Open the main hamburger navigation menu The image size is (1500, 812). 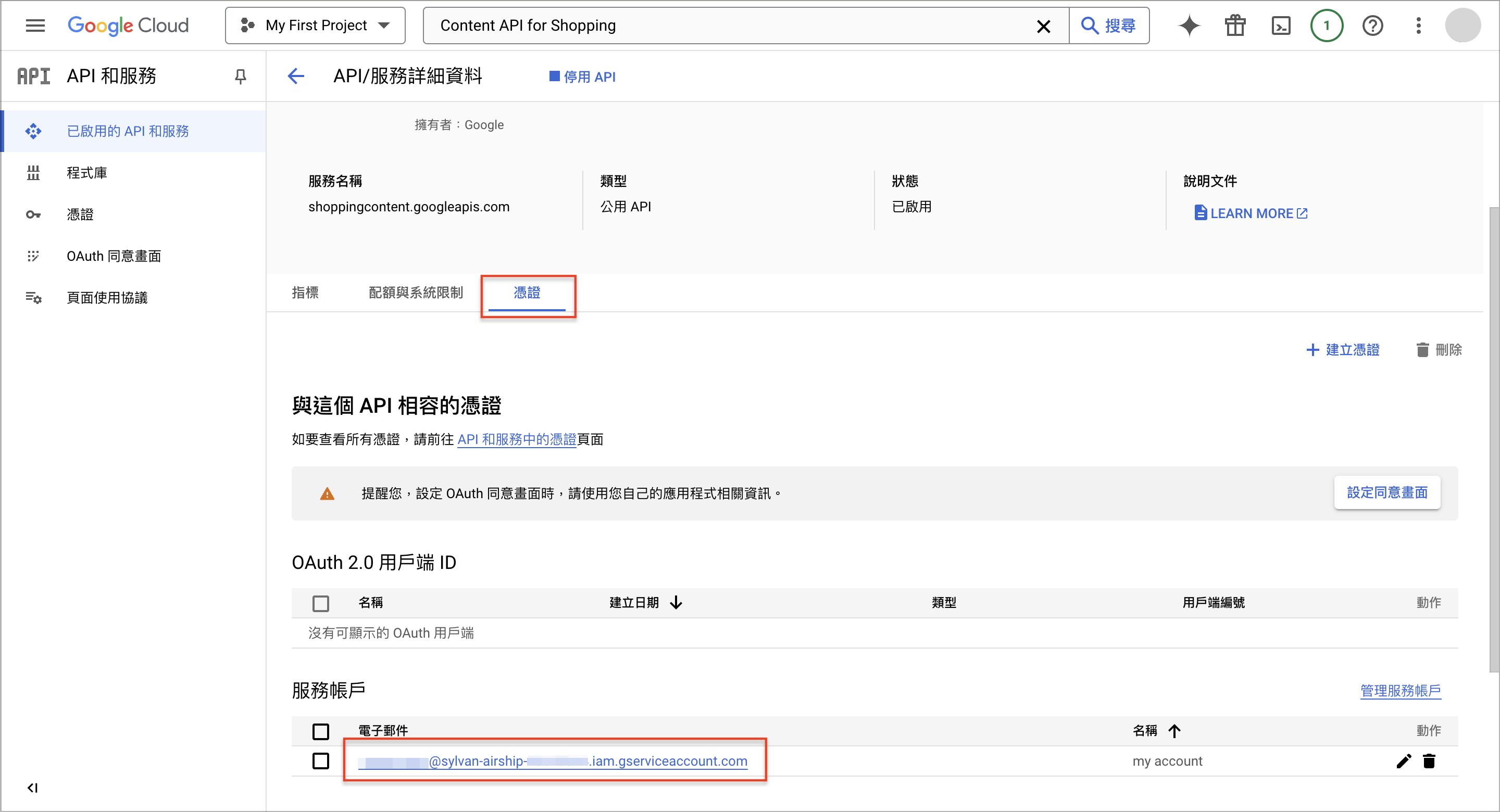(x=35, y=26)
